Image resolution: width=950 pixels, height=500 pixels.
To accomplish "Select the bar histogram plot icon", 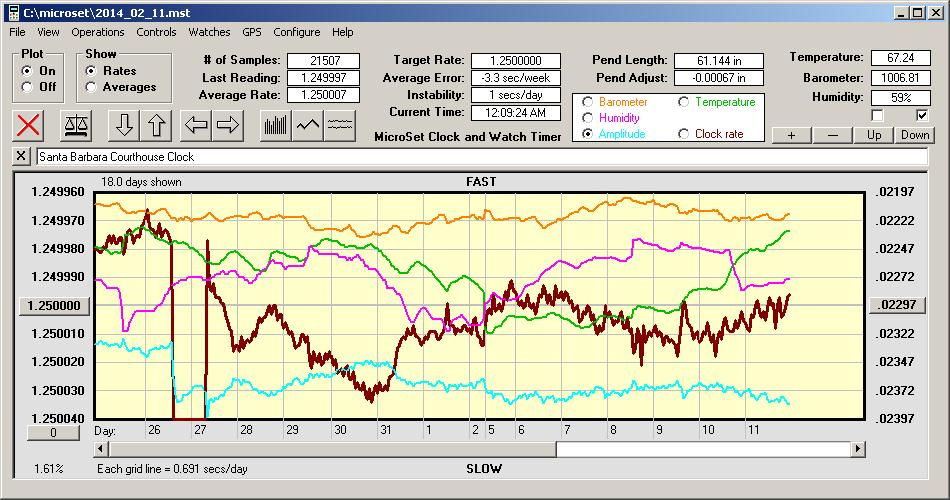I will (275, 125).
